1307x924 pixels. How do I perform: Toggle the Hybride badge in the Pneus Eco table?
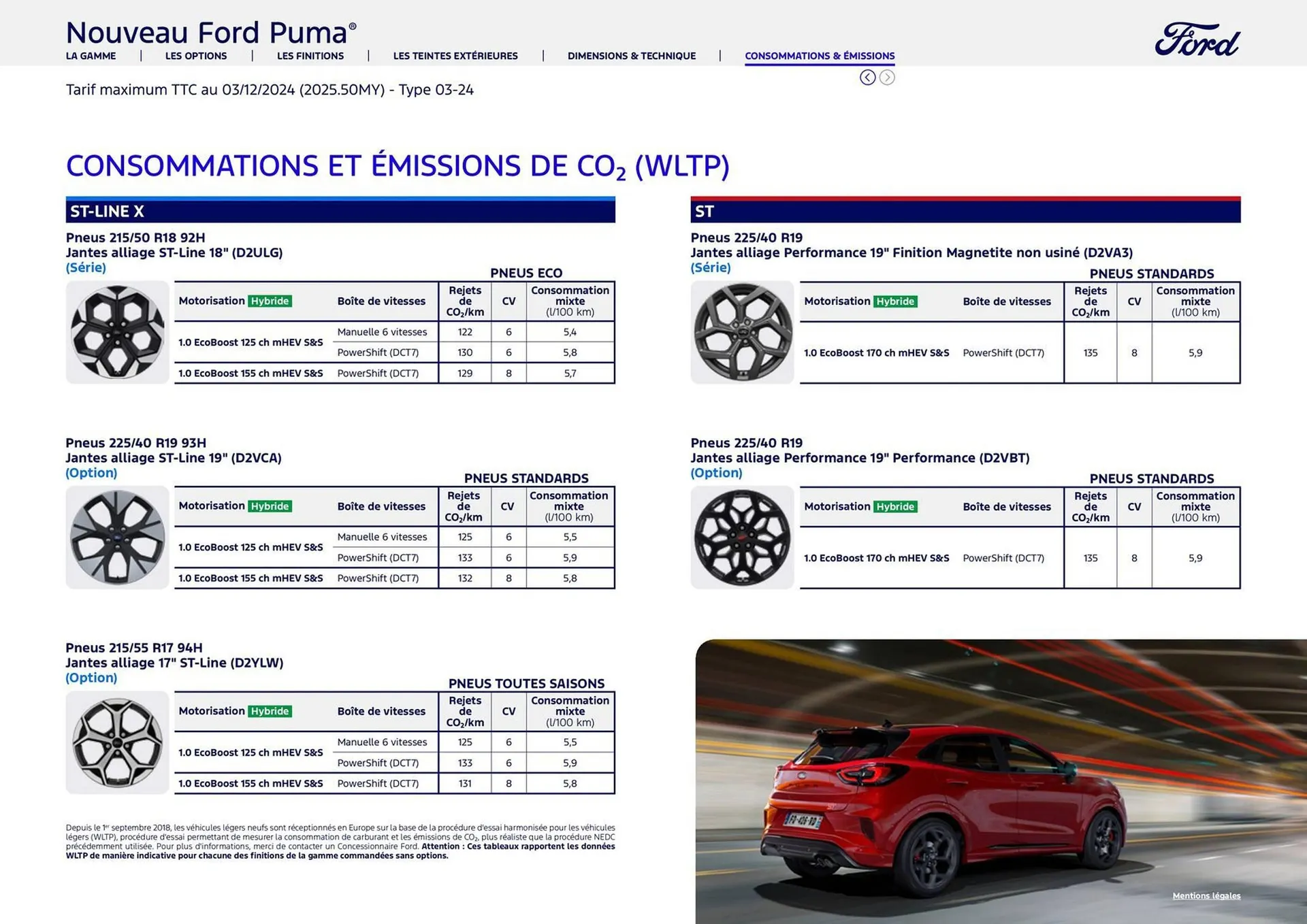[x=270, y=300]
